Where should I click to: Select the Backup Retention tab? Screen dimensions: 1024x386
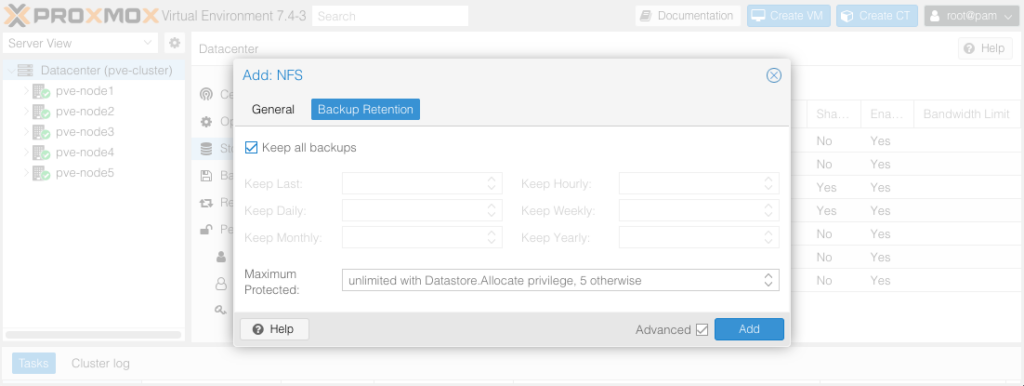(365, 110)
